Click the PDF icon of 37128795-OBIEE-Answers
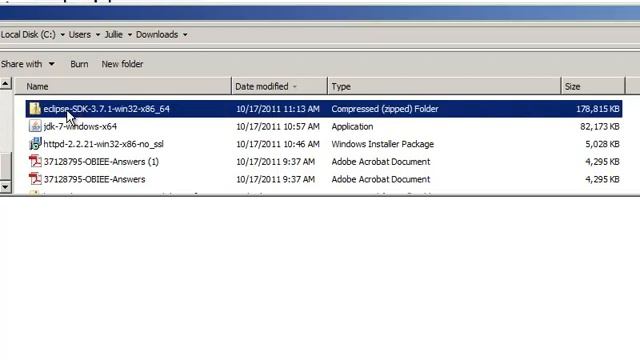 pos(35,179)
